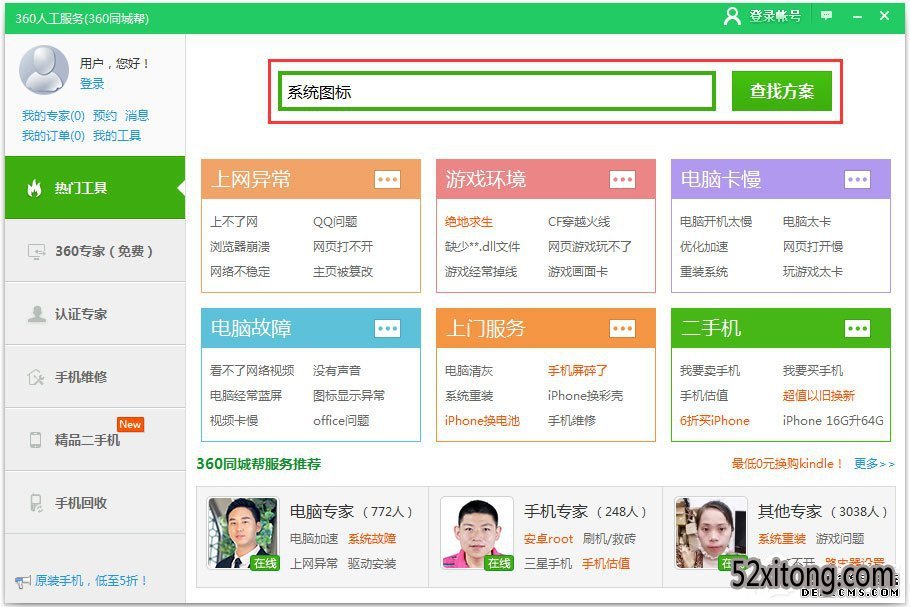Click 安卓root tag under 手机专家

548,539
